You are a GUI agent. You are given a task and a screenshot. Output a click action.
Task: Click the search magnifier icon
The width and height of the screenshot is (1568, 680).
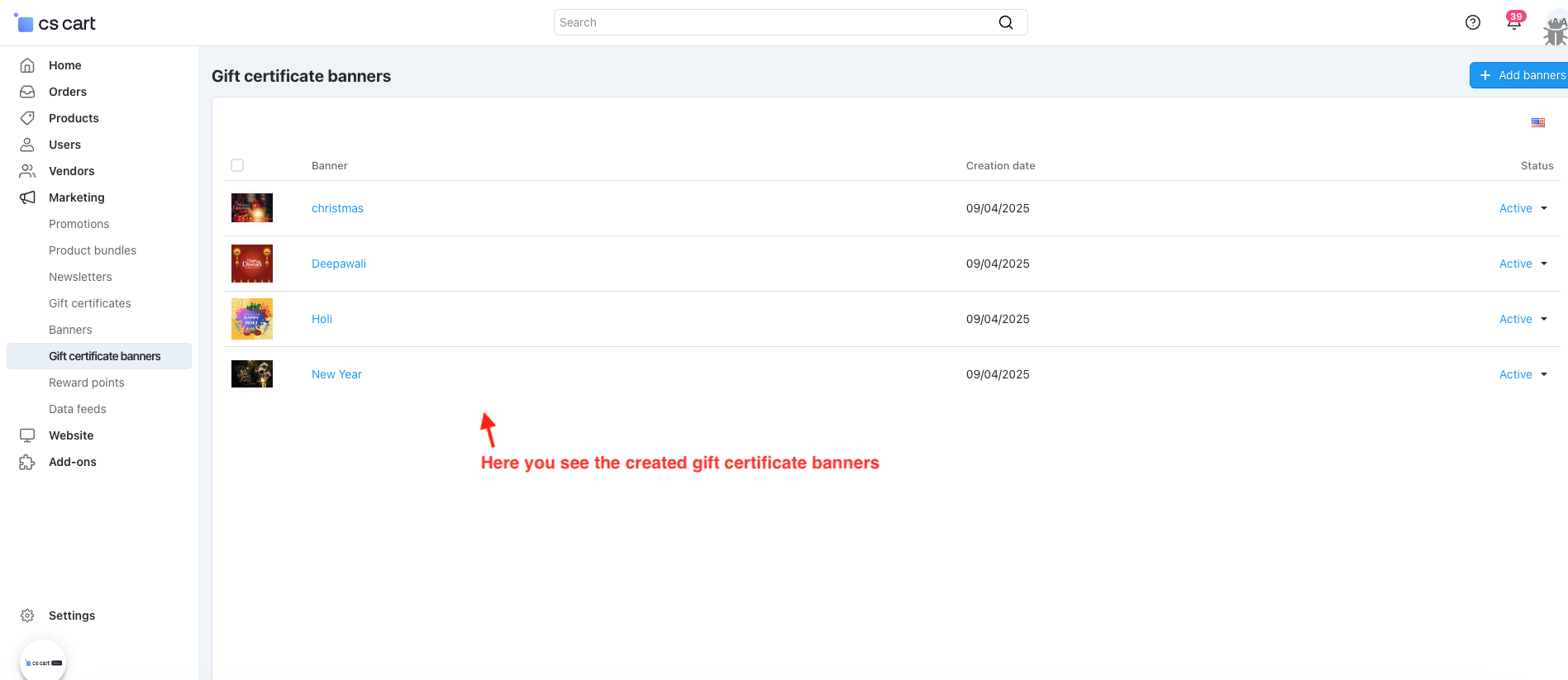coord(1005,22)
